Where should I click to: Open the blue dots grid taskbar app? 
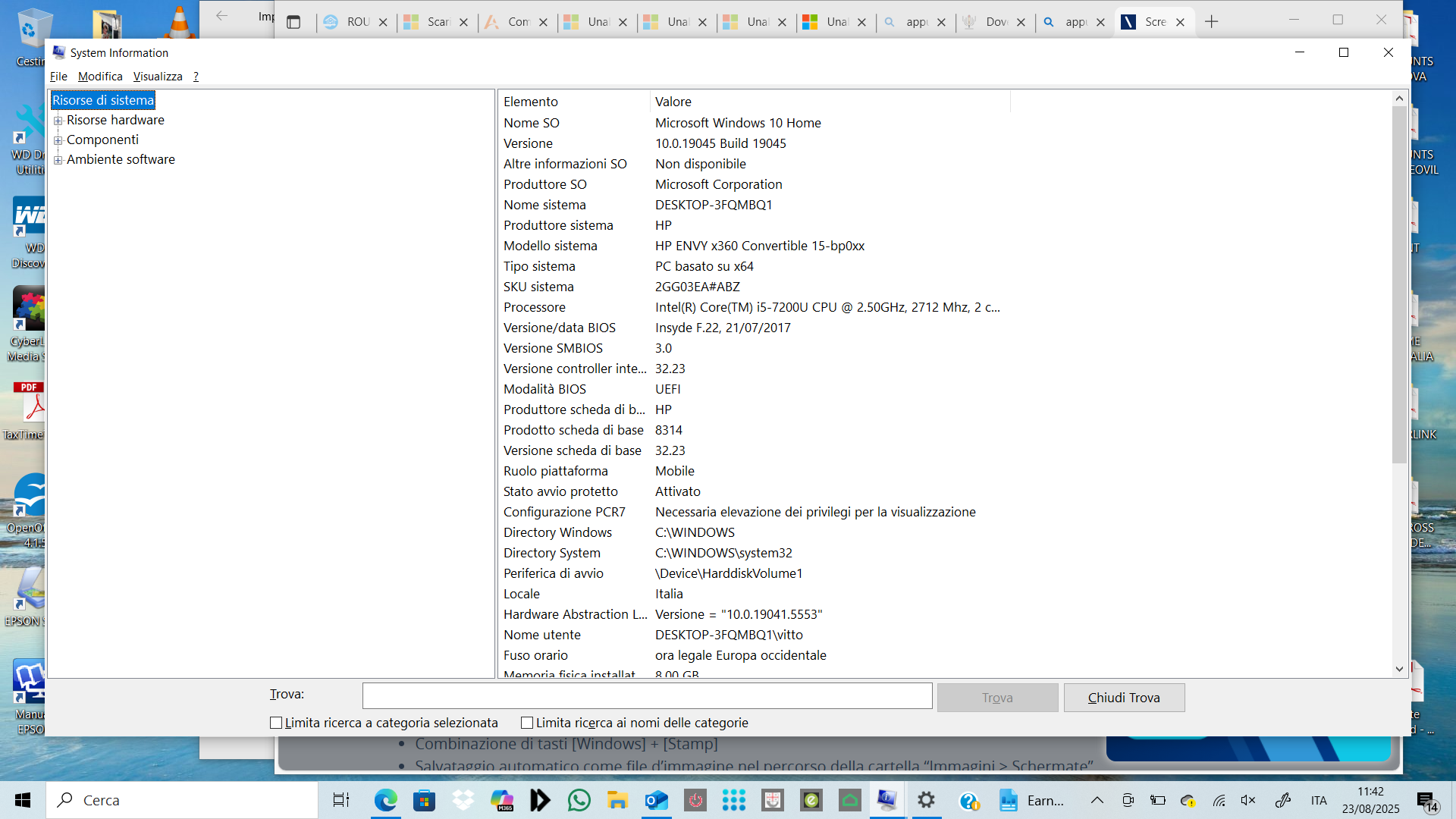point(733,800)
